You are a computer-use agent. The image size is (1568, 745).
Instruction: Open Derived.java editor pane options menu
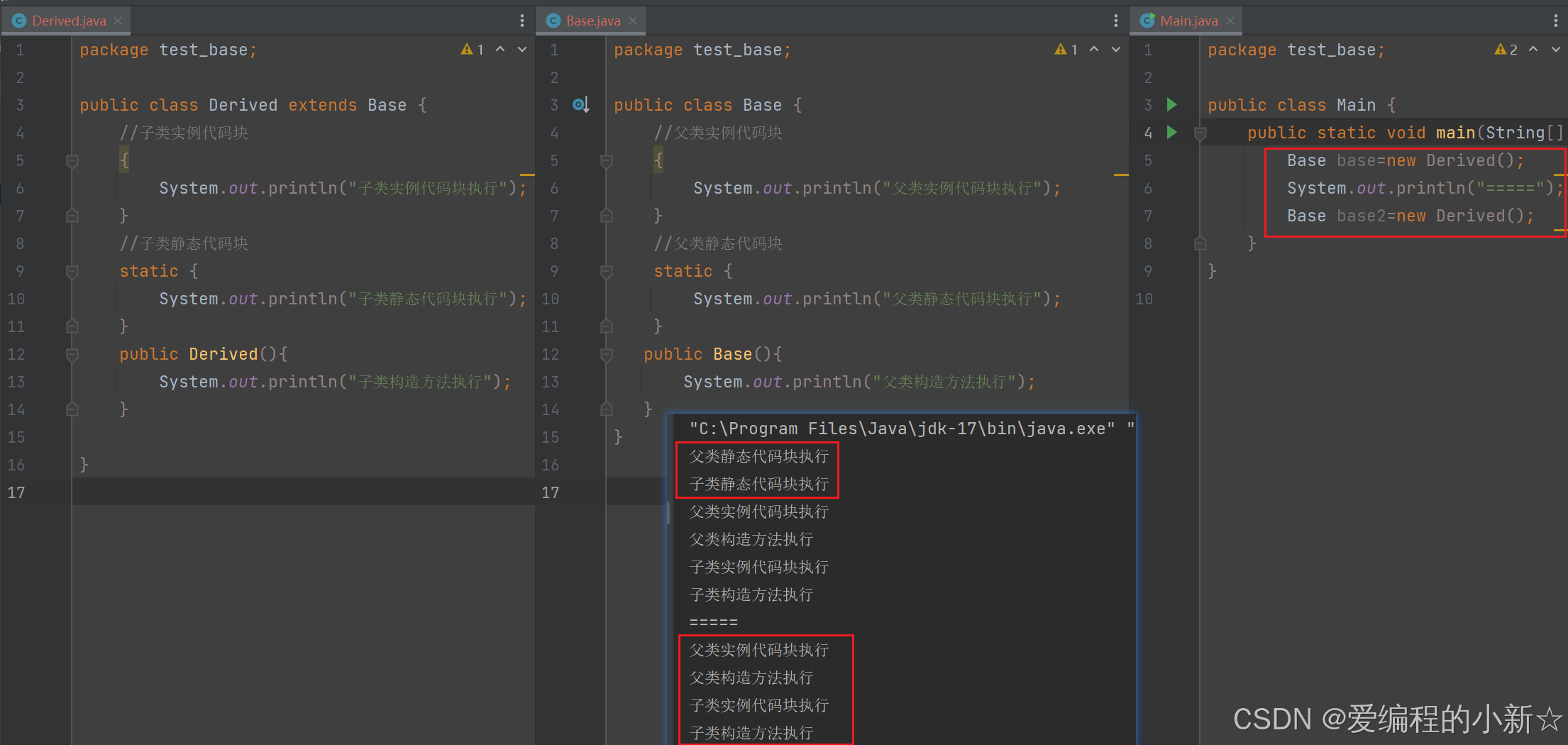[522, 21]
